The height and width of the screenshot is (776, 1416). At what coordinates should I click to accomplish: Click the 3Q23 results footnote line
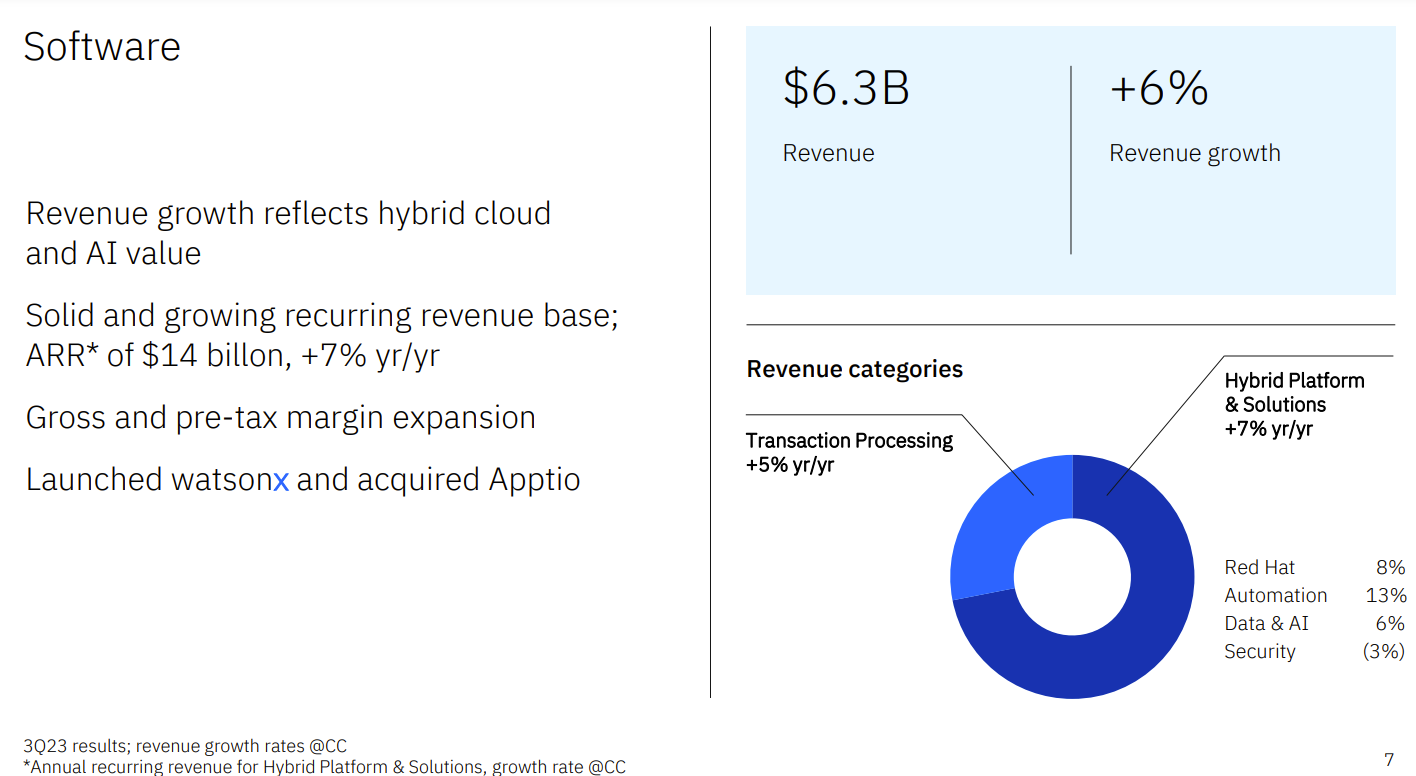coord(187,745)
